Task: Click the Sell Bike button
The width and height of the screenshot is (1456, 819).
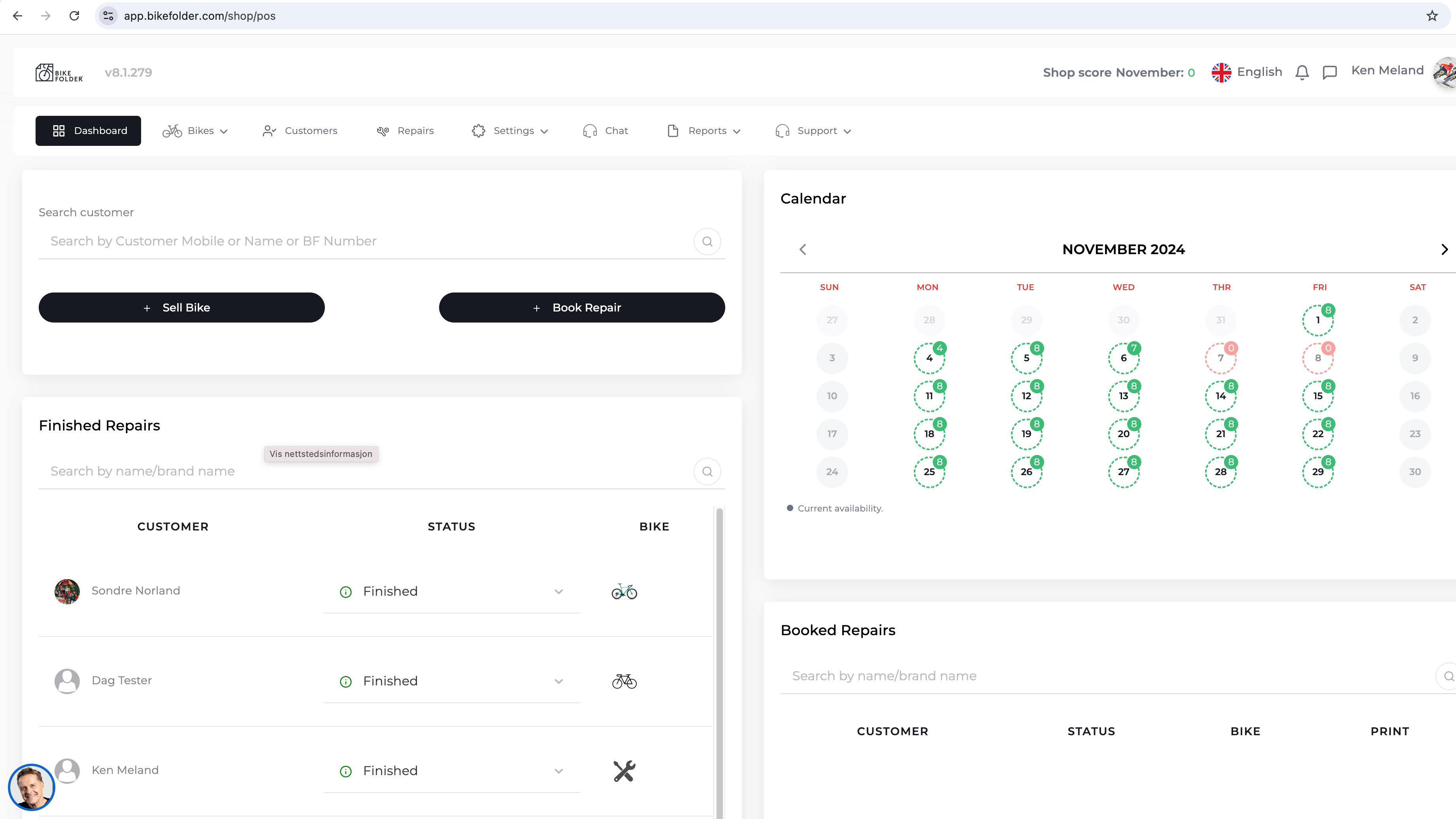Action: 181,308
